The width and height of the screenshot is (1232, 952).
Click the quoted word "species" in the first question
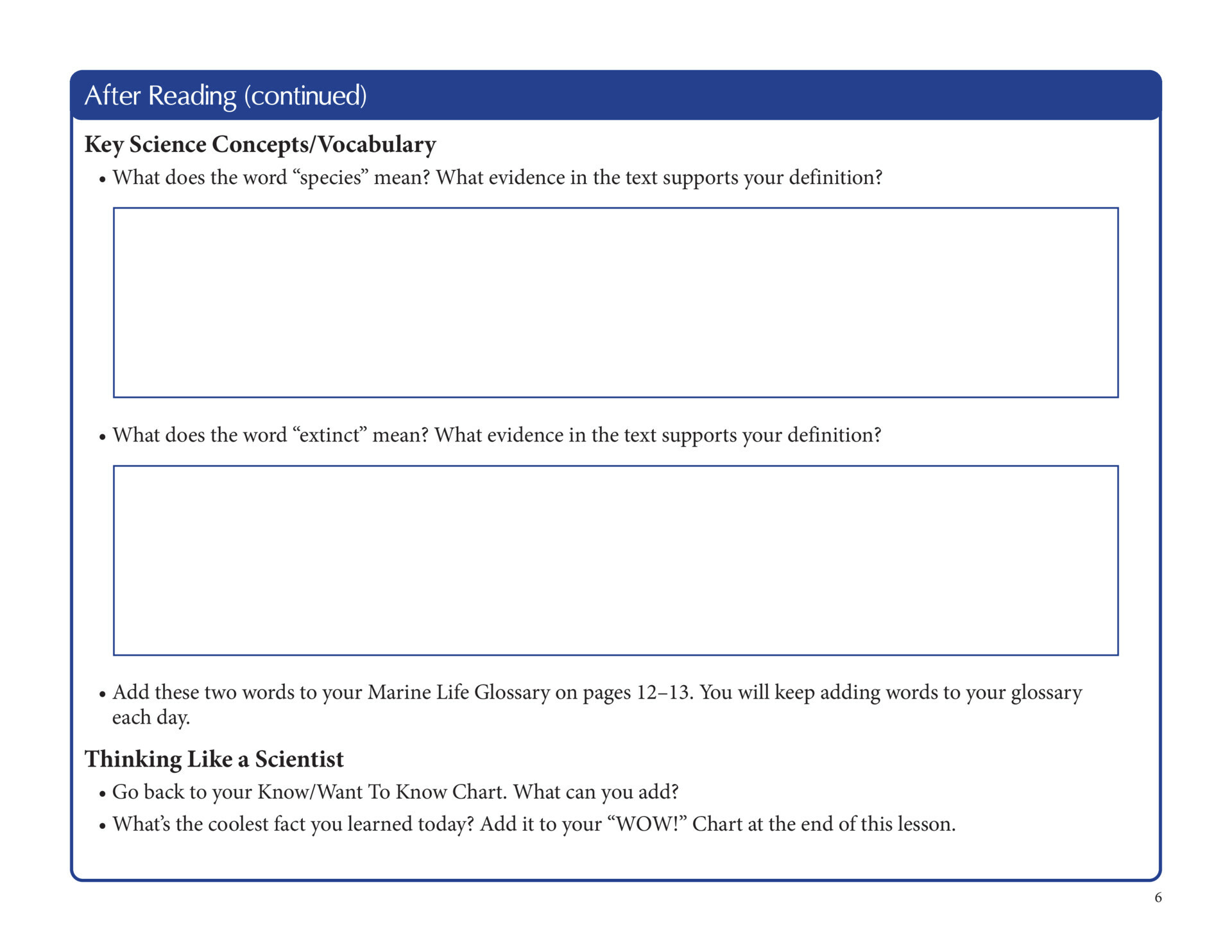point(331,178)
